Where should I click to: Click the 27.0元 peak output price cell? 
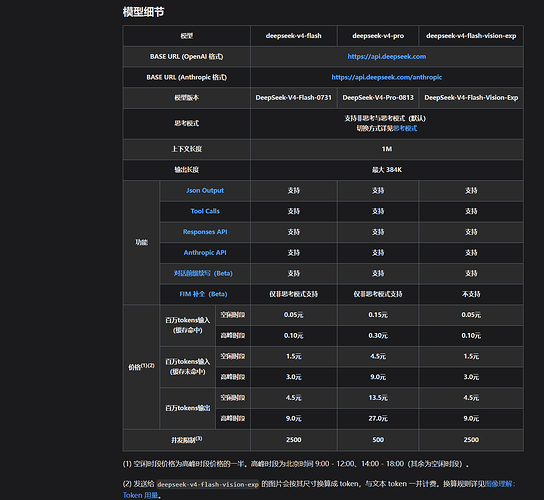pyautogui.click(x=378, y=419)
